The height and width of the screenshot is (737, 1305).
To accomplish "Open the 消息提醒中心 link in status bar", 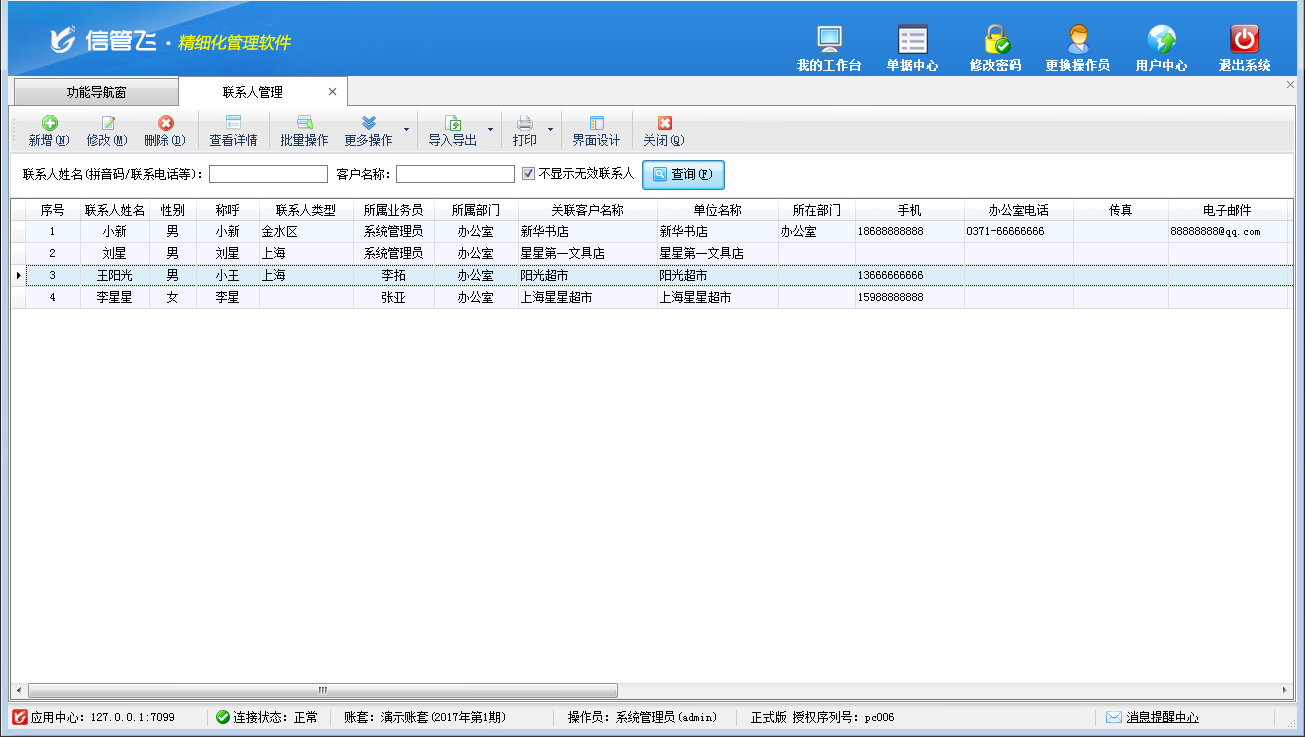I will point(1161,717).
